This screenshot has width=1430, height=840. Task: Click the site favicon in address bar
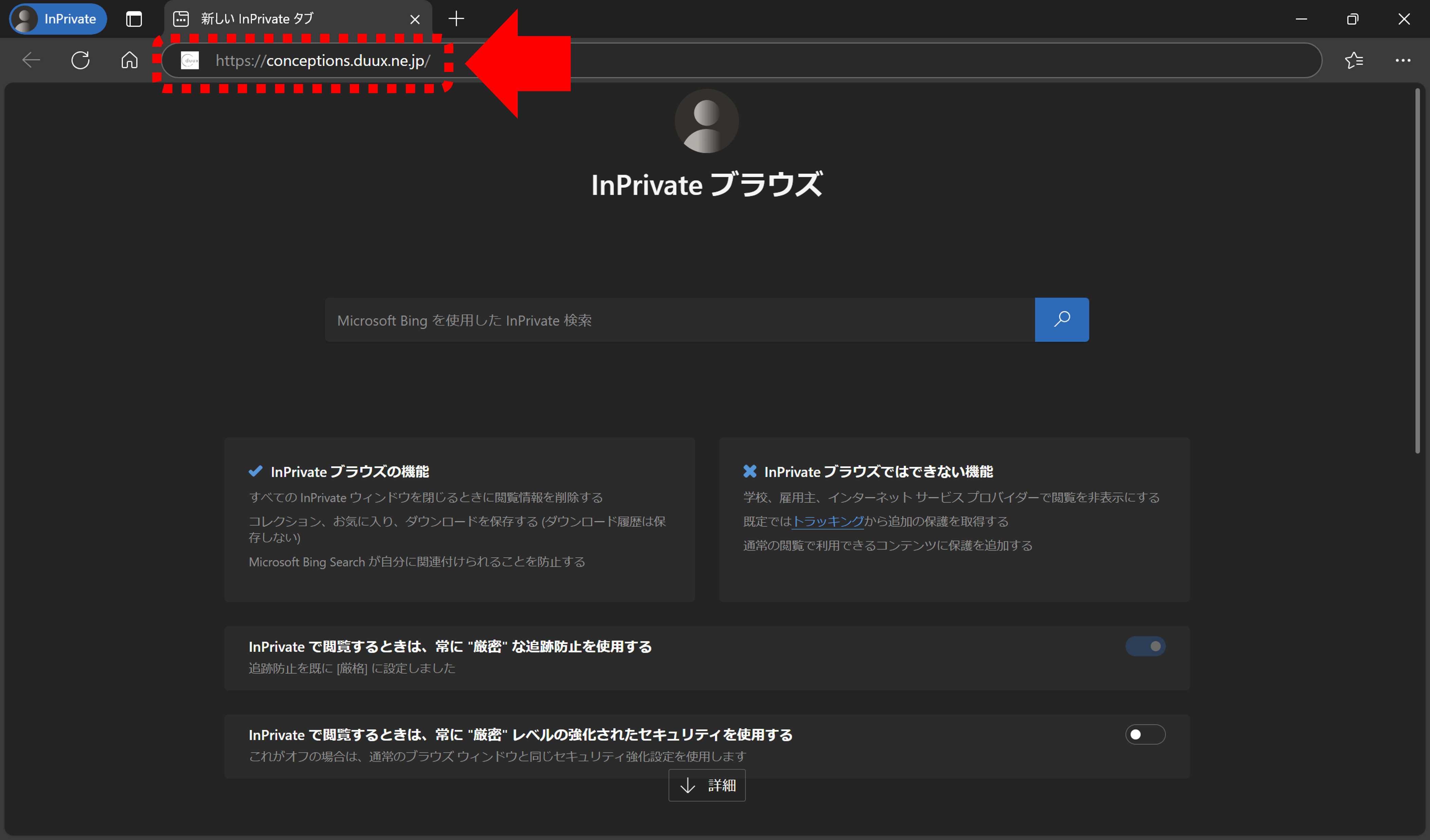(190, 60)
